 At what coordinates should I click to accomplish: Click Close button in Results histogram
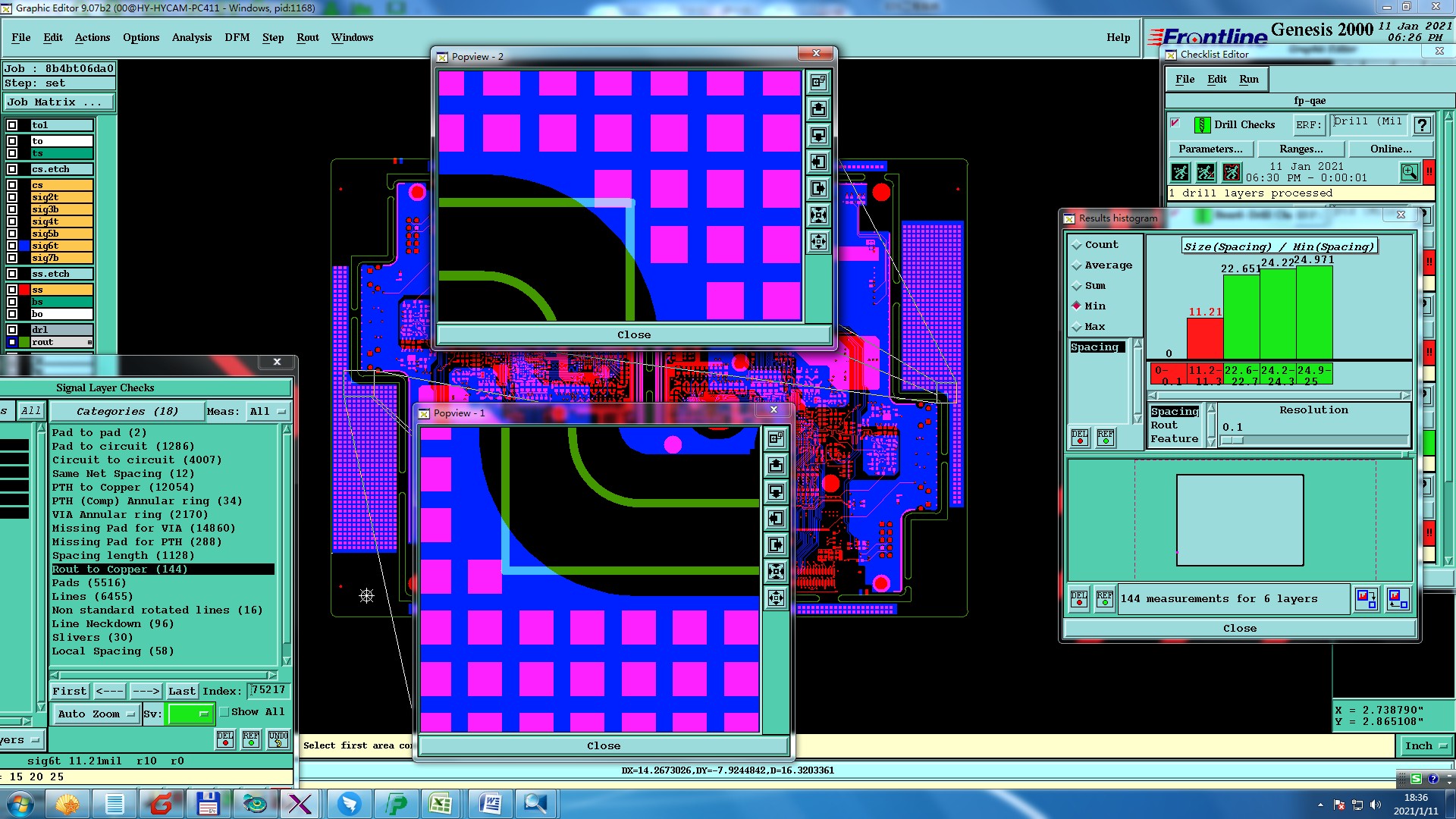(x=1240, y=629)
